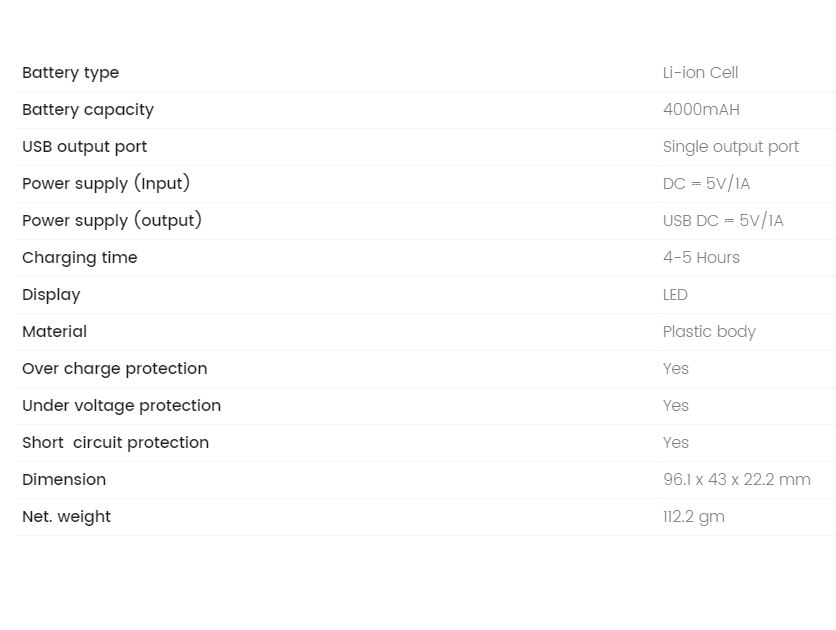The height and width of the screenshot is (630, 836).
Task: Select the Under voltage protection label
Action: click(x=122, y=406)
